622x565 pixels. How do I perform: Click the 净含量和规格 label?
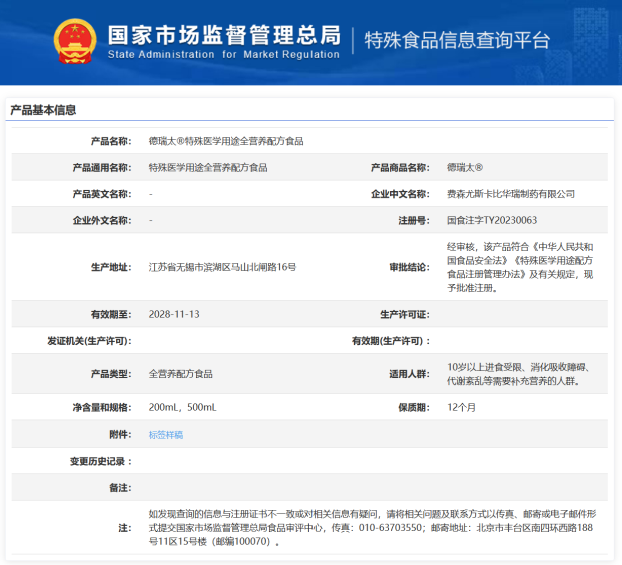[x=102, y=407]
